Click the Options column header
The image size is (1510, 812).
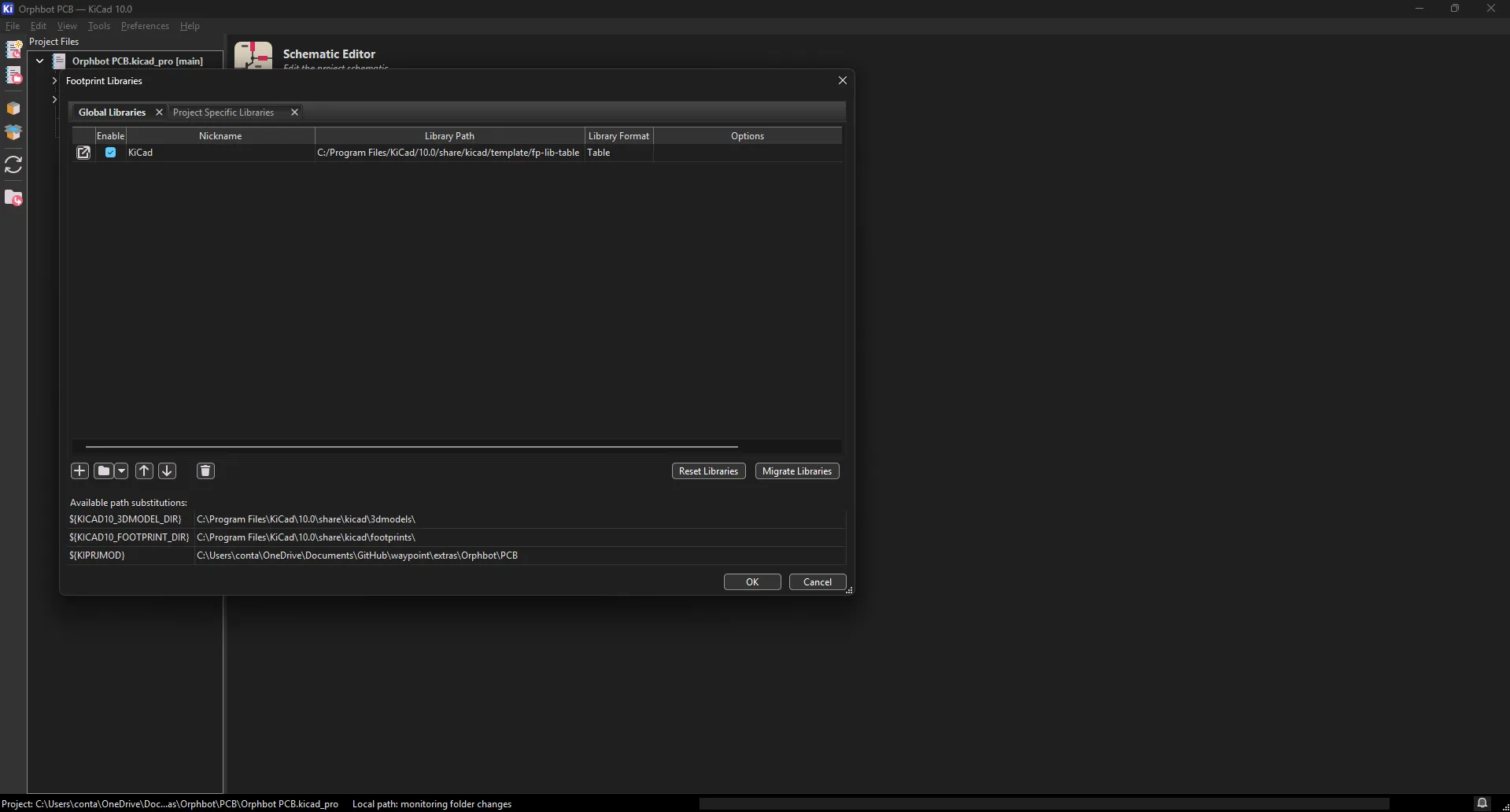pyautogui.click(x=747, y=135)
